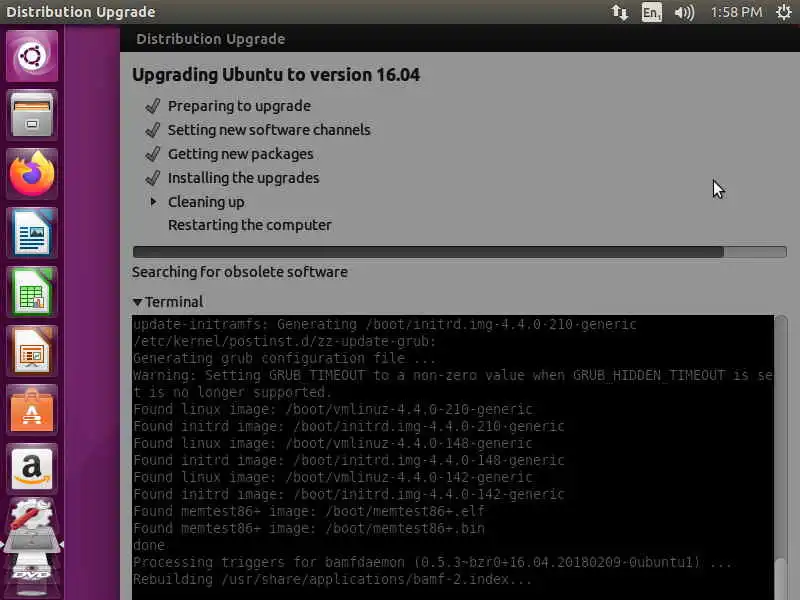Open LibreOffice Impress from the dock
800x600 pixels.
click(32, 351)
